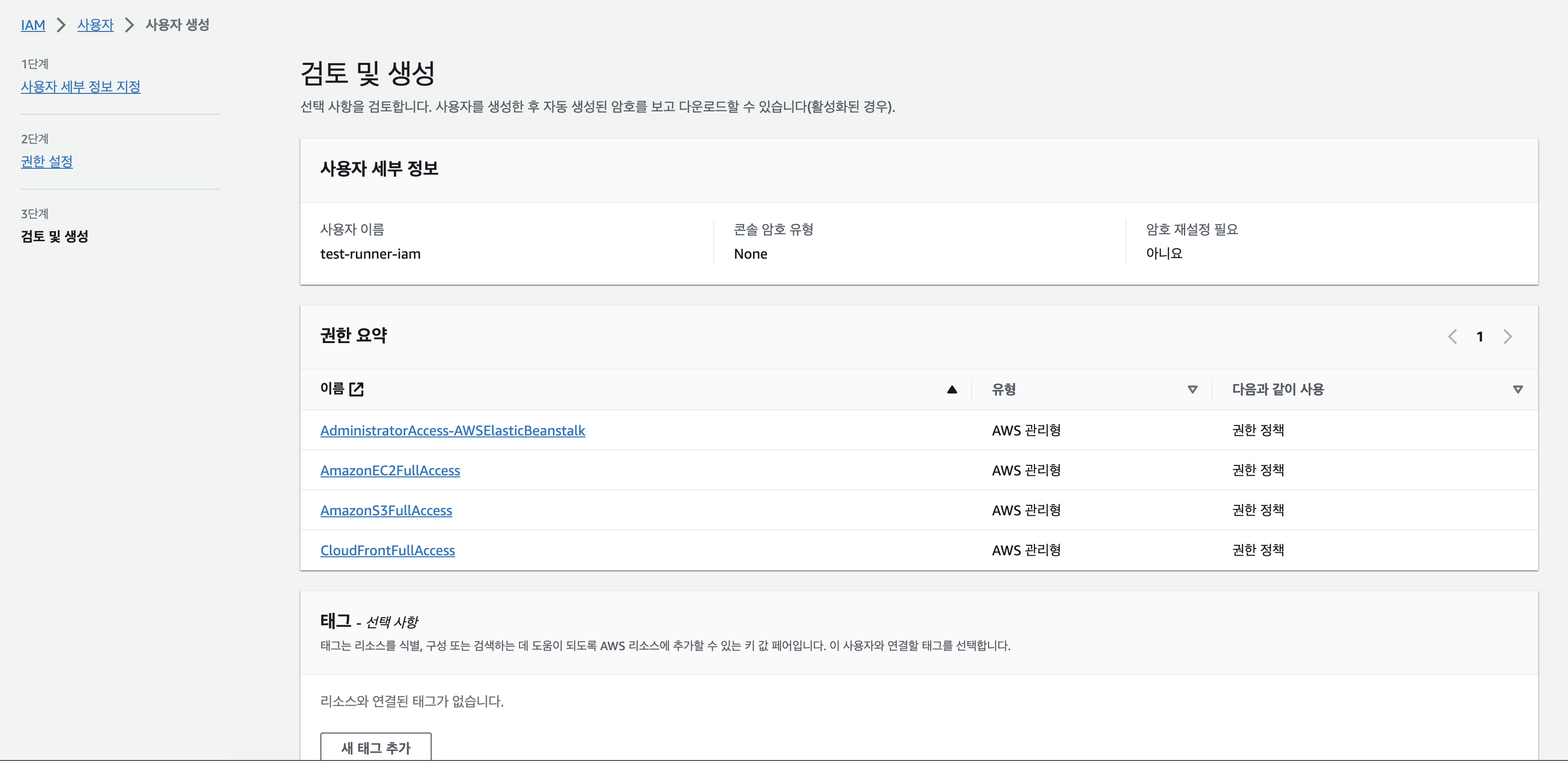Go to previous page of 권한 요약
The height and width of the screenshot is (761, 1568).
coord(1452,337)
